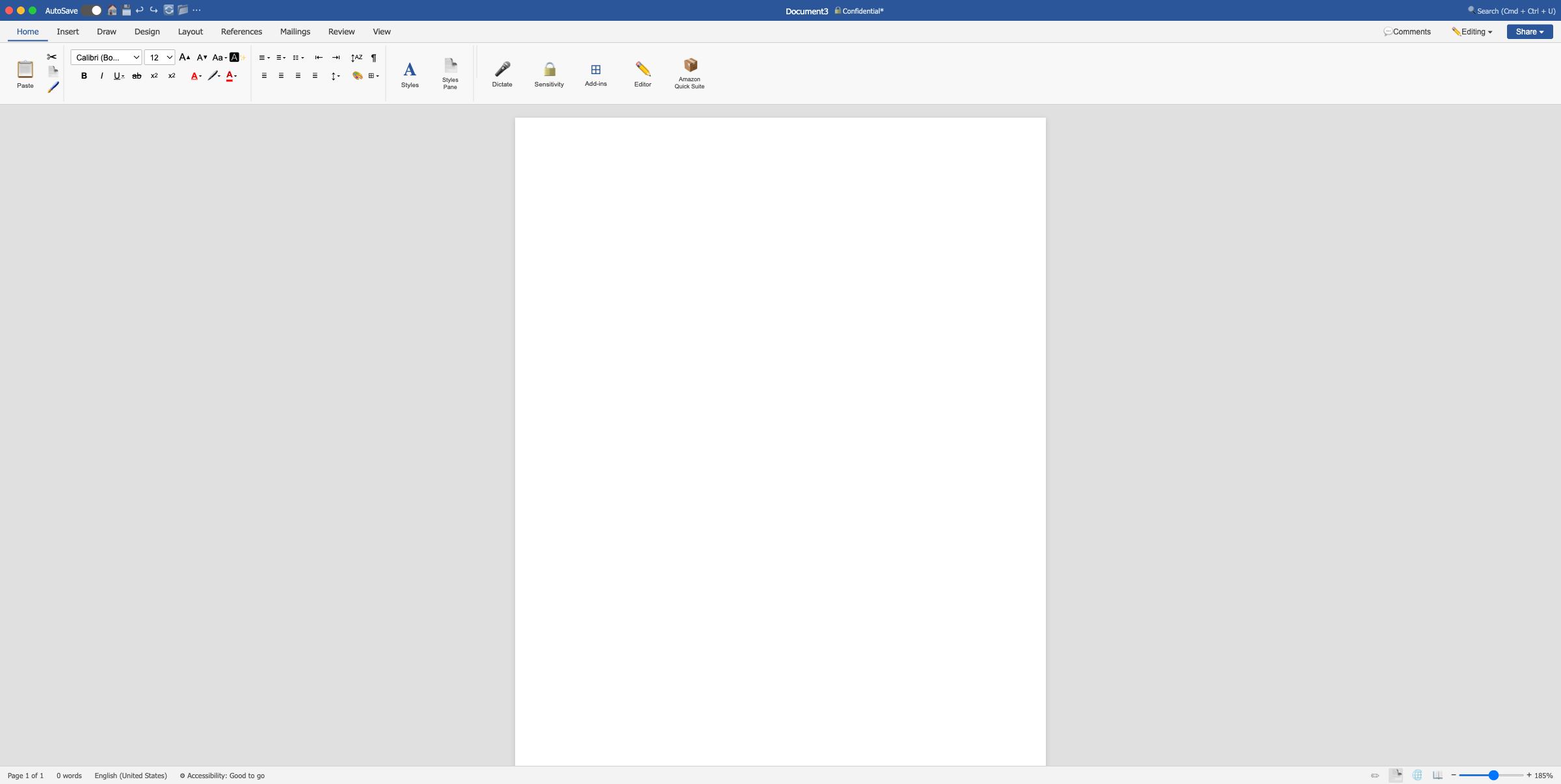Open the Sensitivity labeling tool
1561x784 pixels.
[x=548, y=73]
